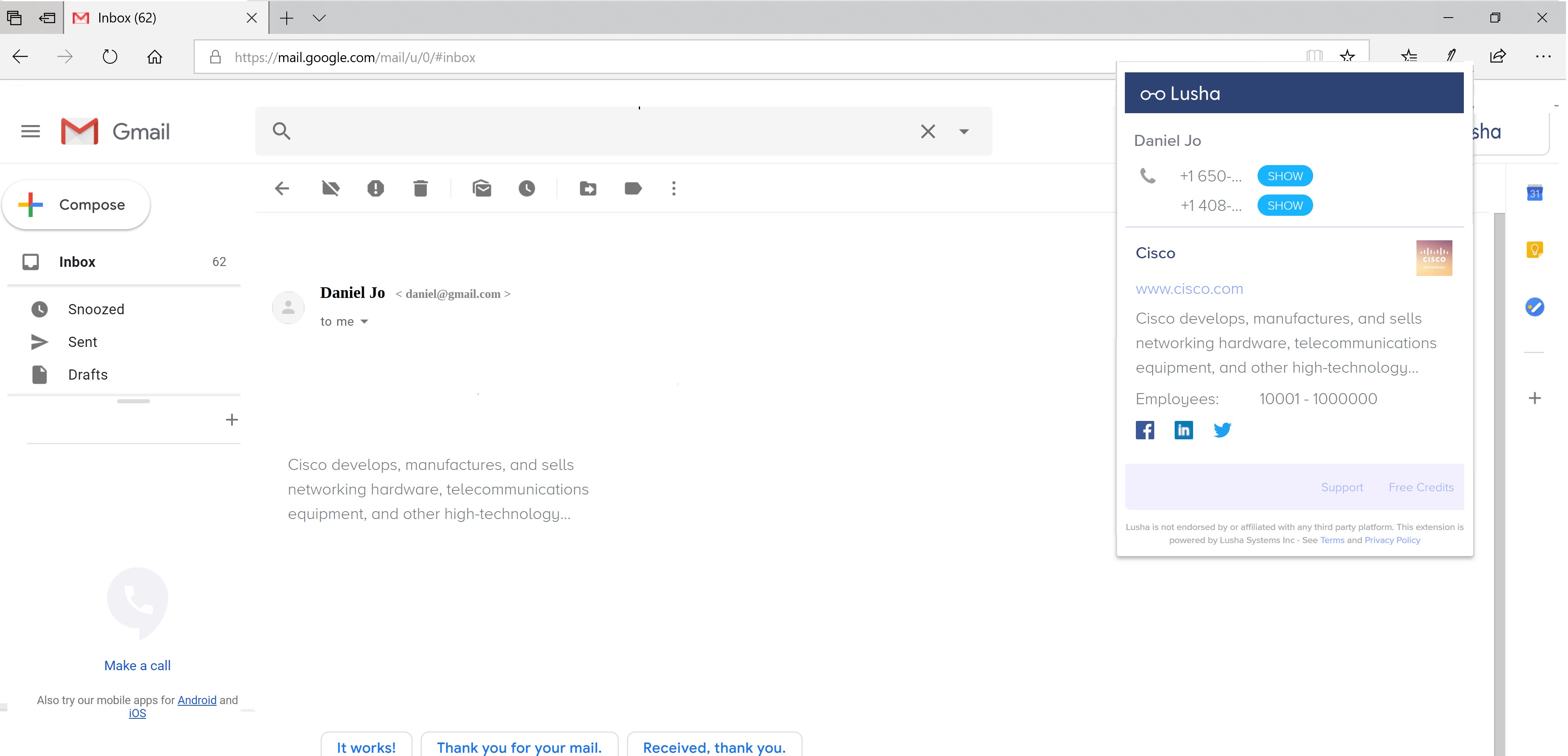Open Cisco's Facebook page icon
This screenshot has width=1568, height=756.
click(1145, 430)
